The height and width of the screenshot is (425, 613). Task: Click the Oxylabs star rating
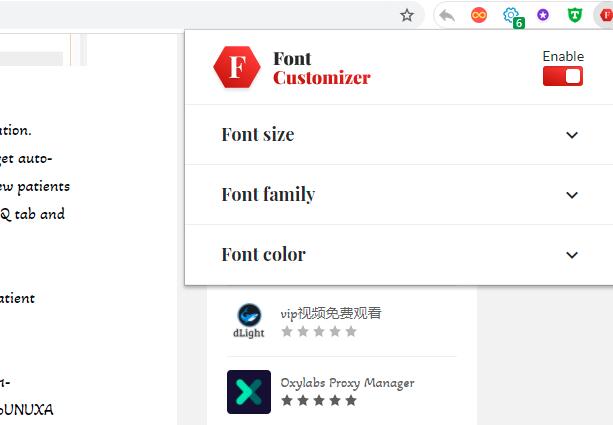318,400
